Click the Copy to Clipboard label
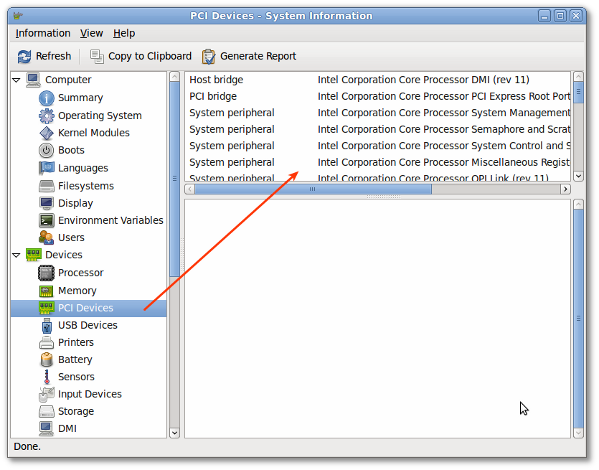 click(x=150, y=56)
